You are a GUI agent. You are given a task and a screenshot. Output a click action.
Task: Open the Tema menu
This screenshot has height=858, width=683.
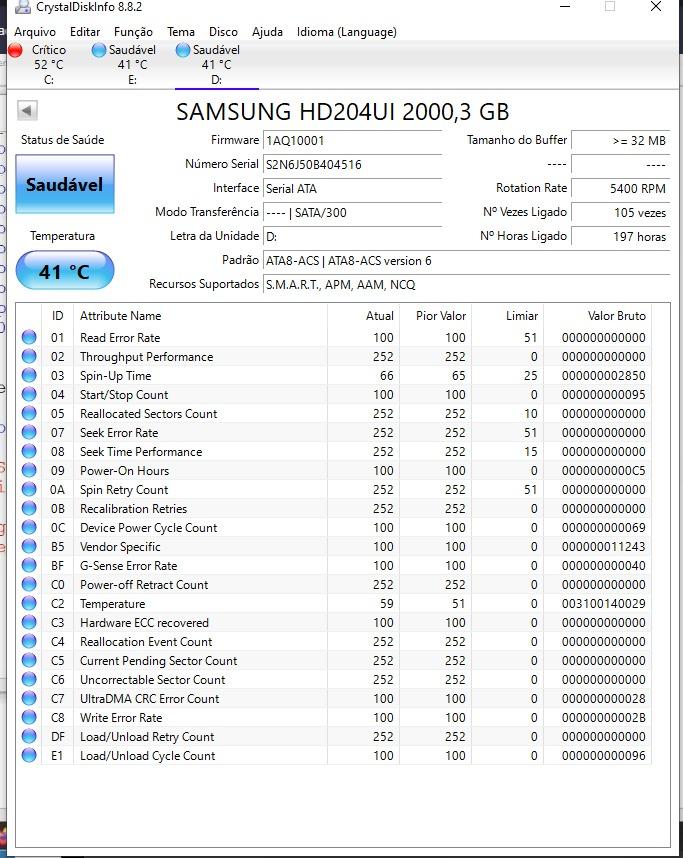181,32
